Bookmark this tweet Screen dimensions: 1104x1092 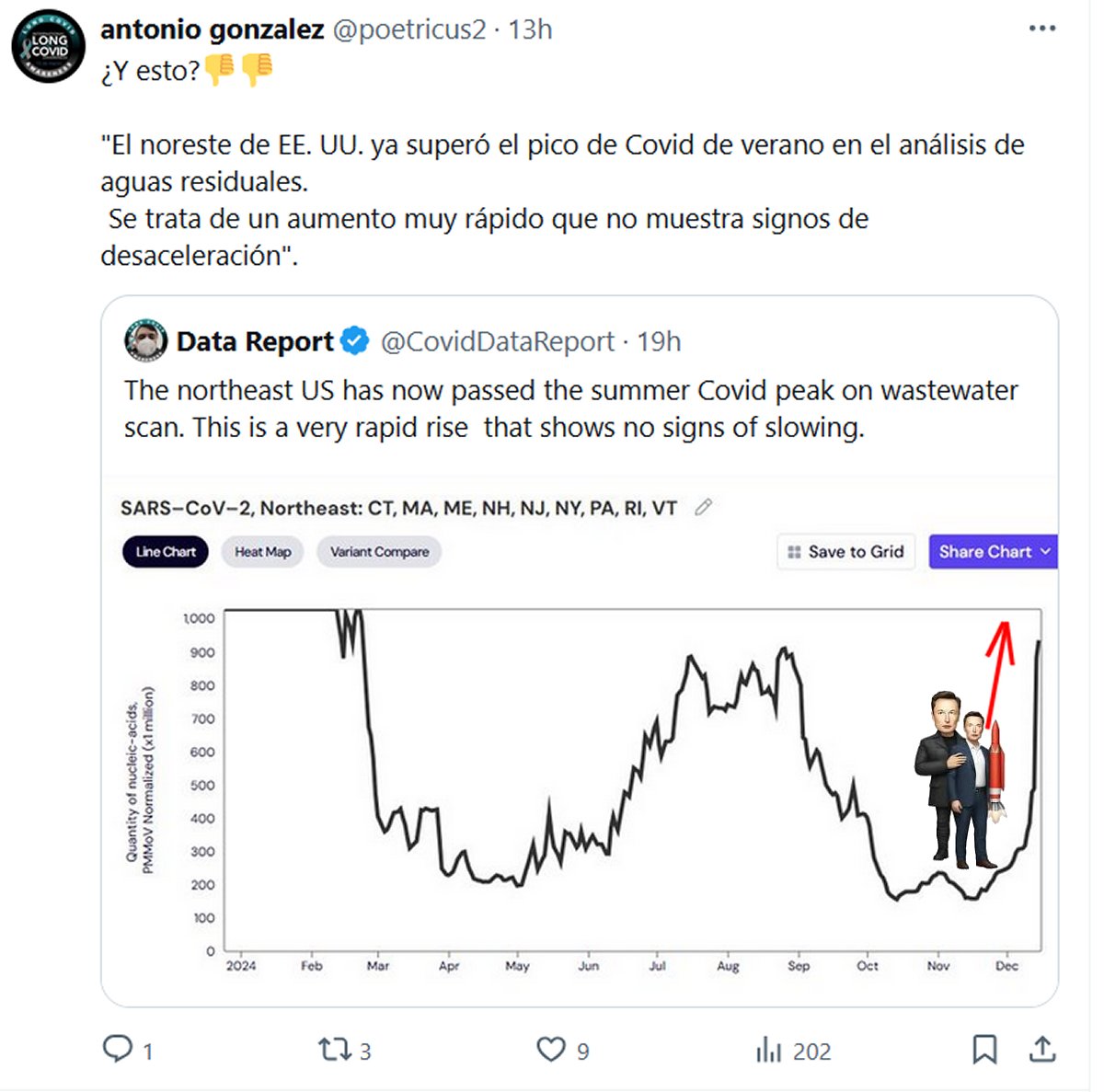(x=984, y=1050)
